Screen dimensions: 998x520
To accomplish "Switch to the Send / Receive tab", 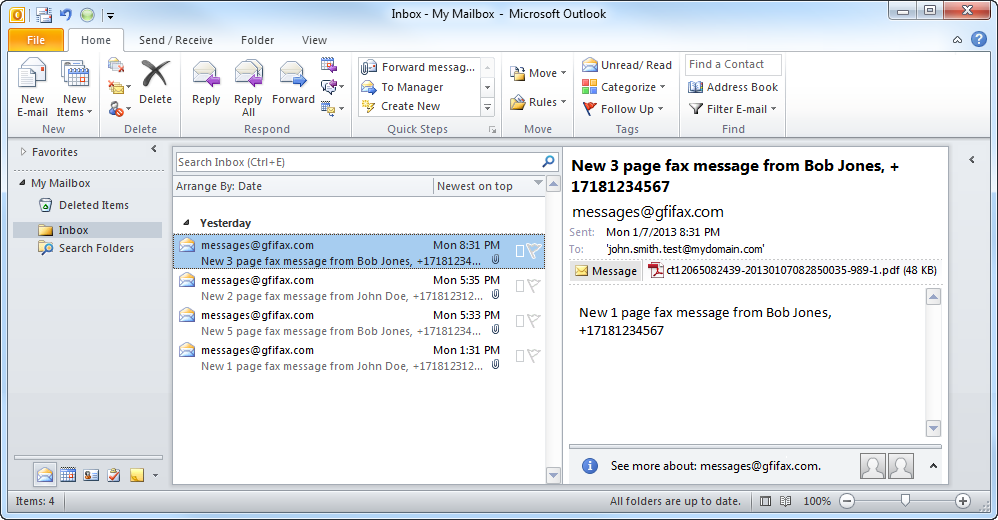I will coord(176,40).
